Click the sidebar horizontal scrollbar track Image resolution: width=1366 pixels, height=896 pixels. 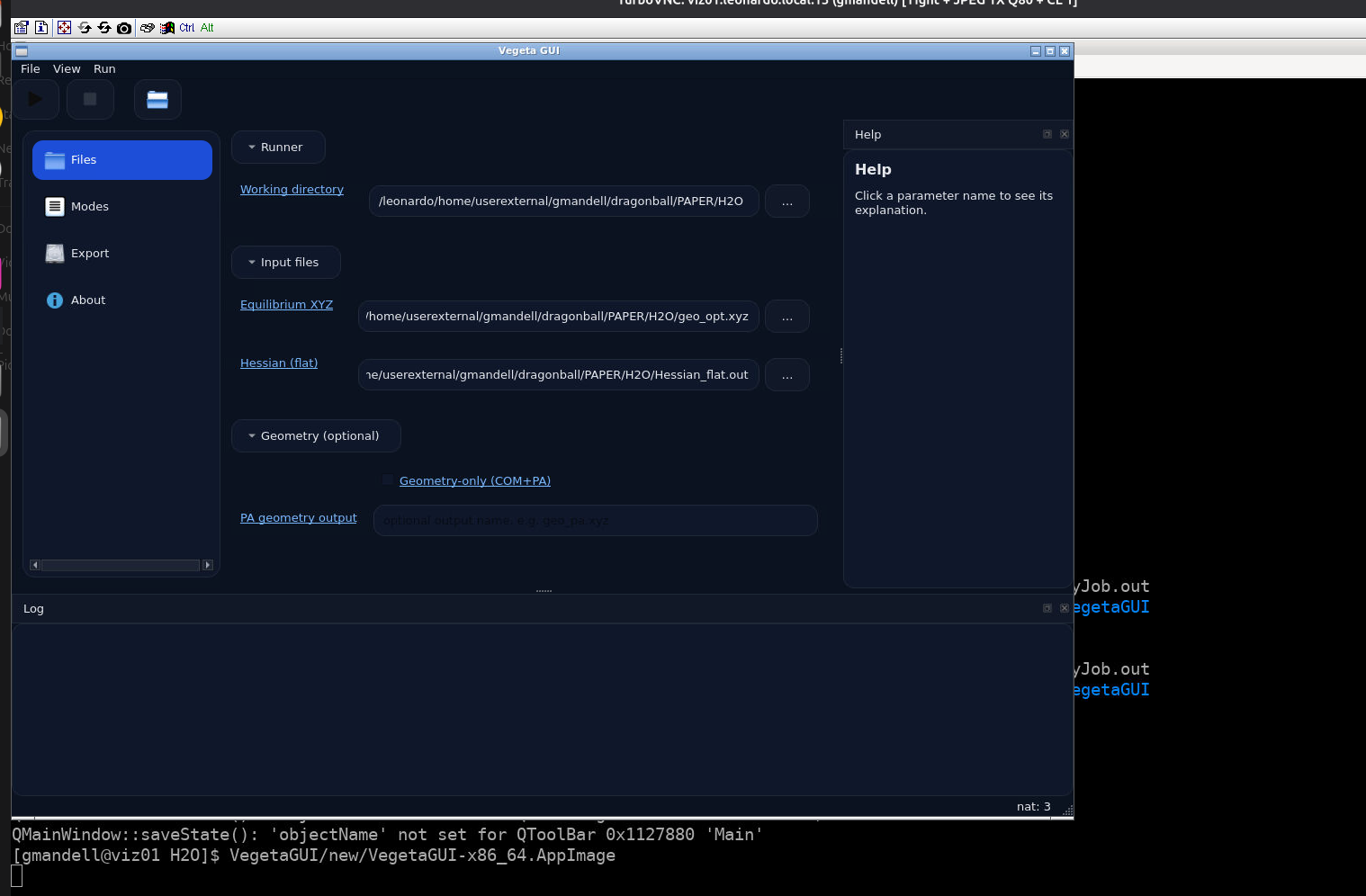(121, 565)
